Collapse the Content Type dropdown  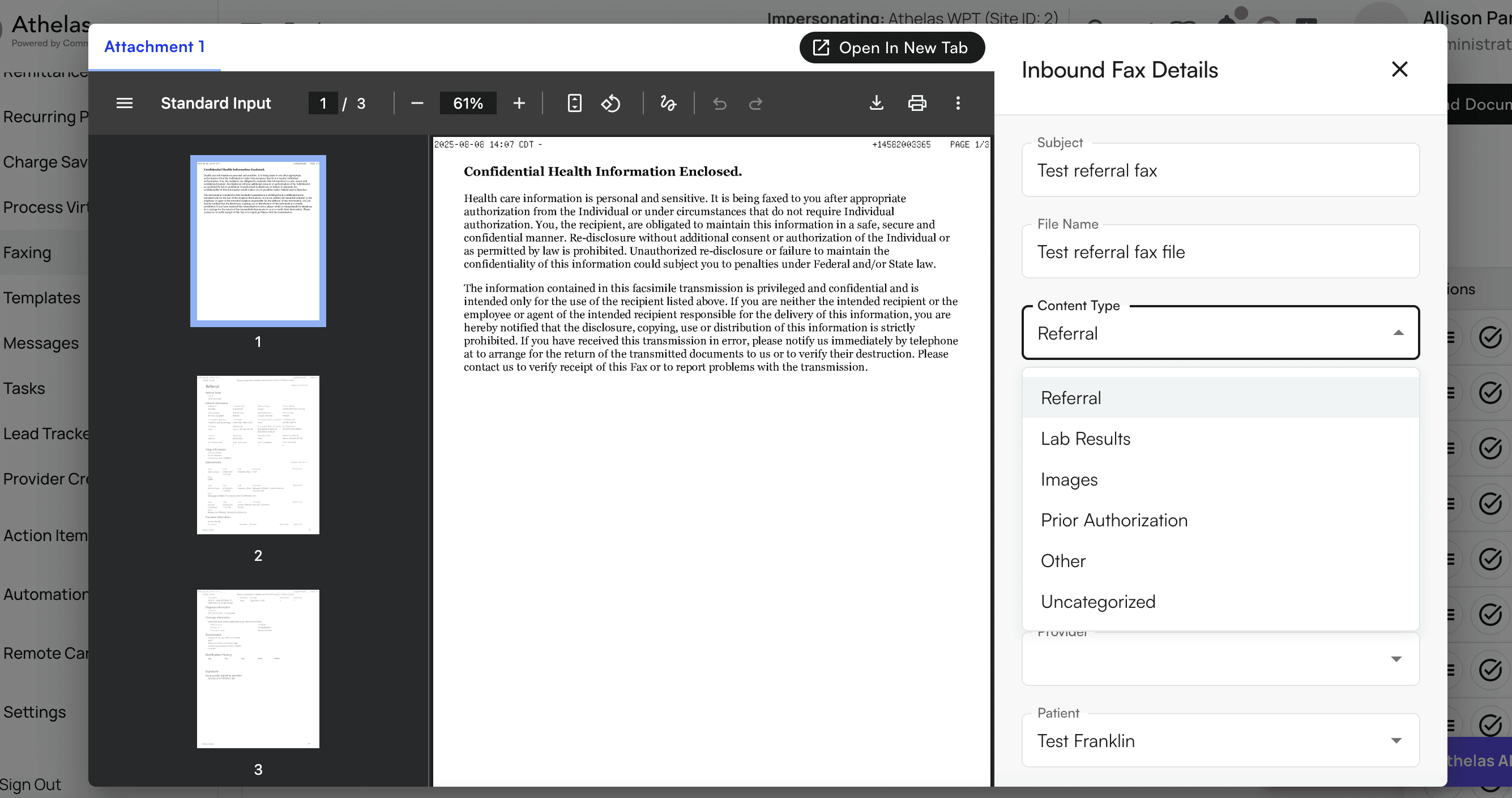(x=1398, y=333)
